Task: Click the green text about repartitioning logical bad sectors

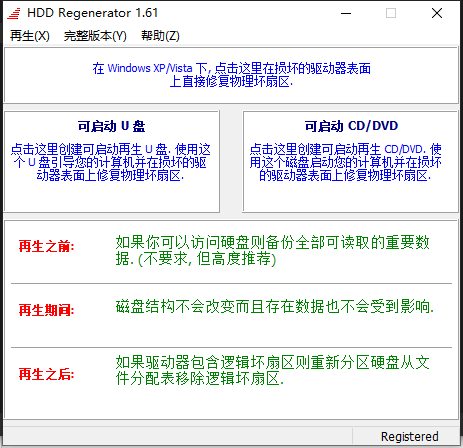Action: click(x=272, y=370)
